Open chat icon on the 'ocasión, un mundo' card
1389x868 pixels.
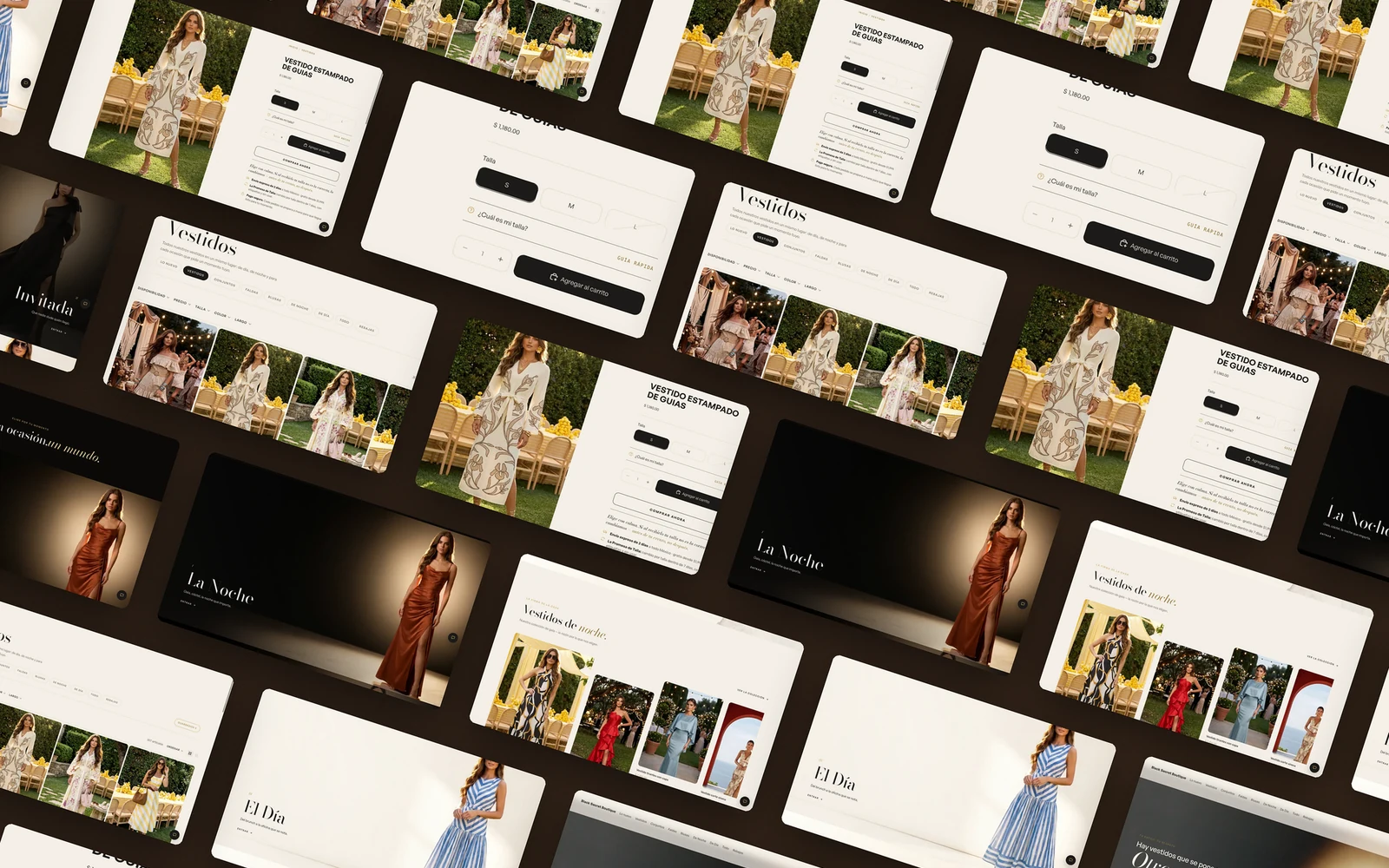coord(121,595)
